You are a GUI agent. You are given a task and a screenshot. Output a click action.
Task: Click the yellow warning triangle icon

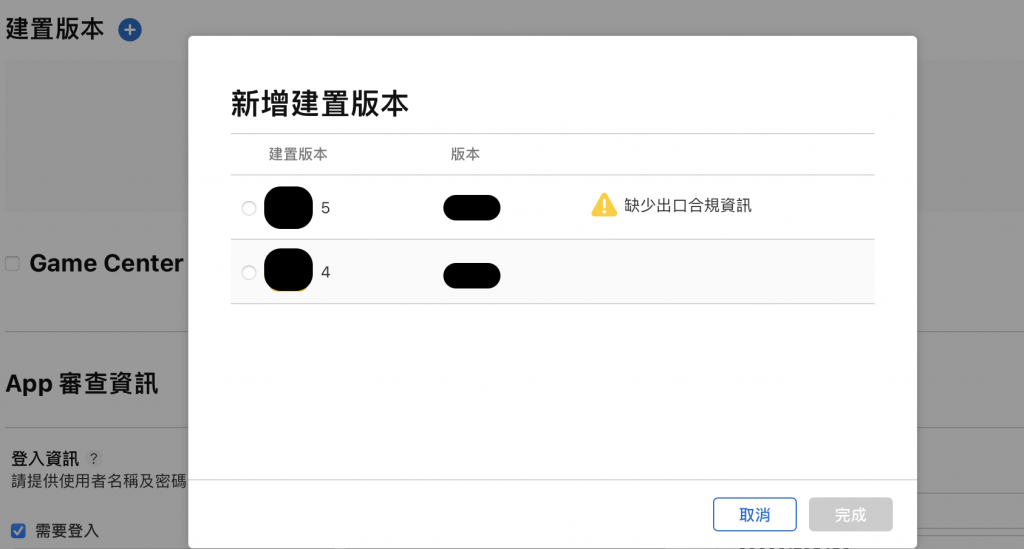pos(604,205)
